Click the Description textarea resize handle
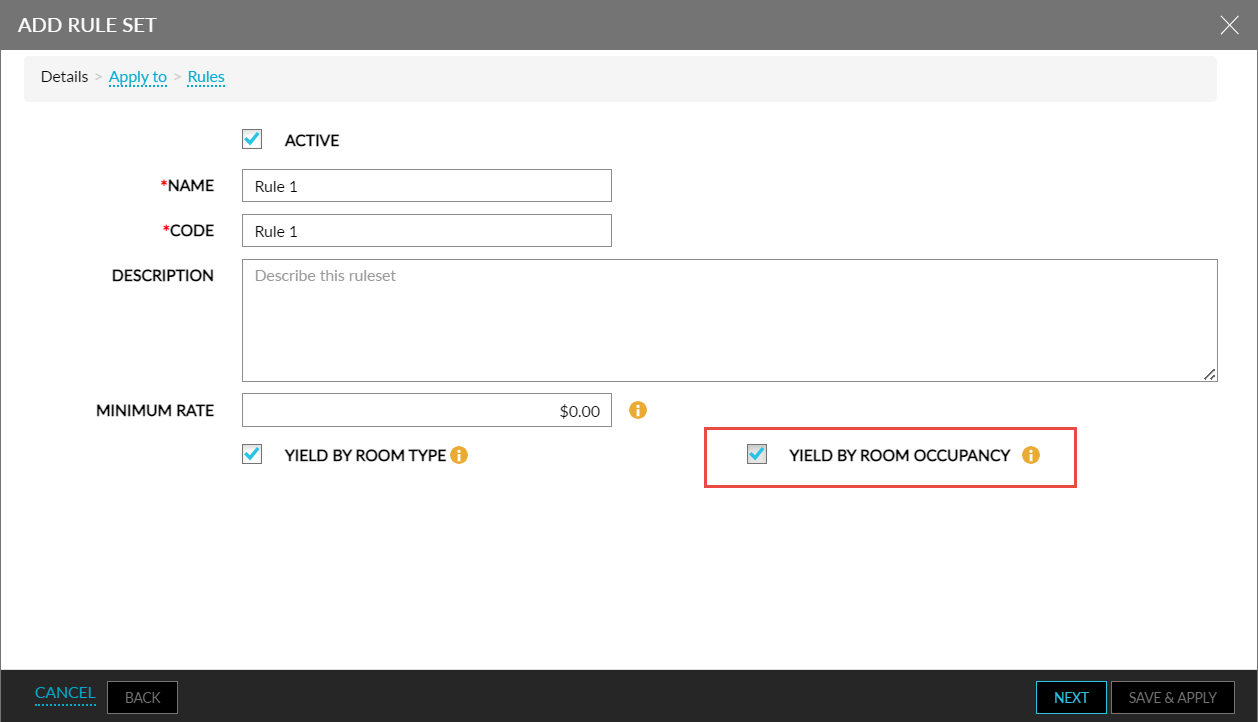 (1210, 373)
